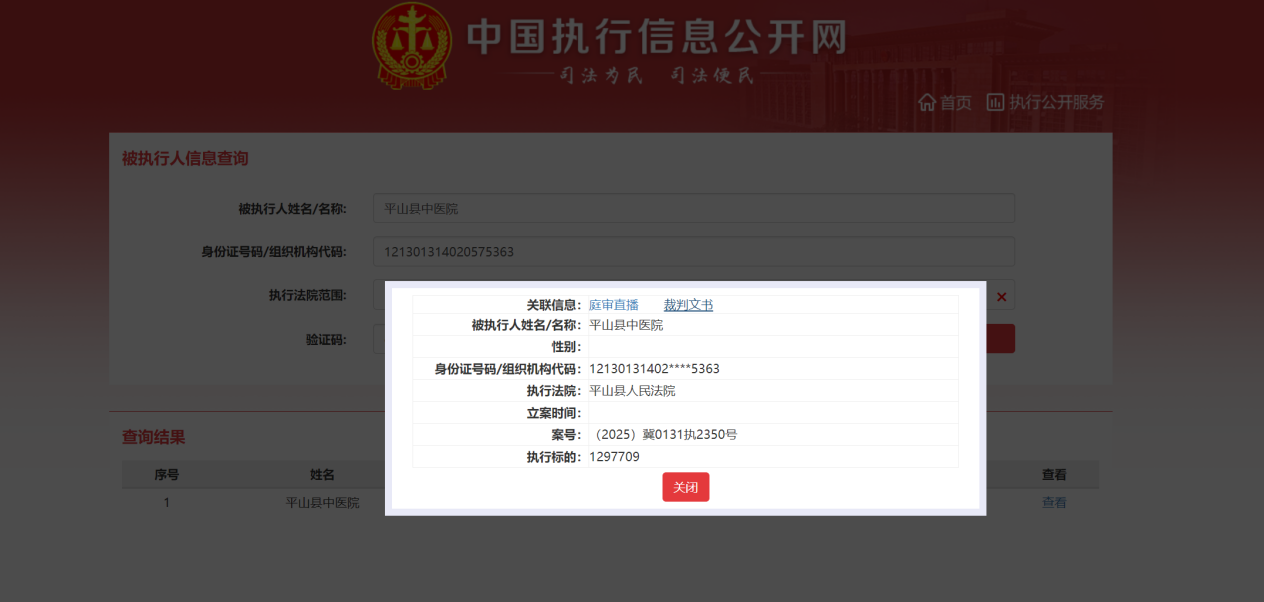1264x602 pixels.
Task: Focus the 被执行人姓名/名称 input field
Action: pyautogui.click(x=693, y=208)
